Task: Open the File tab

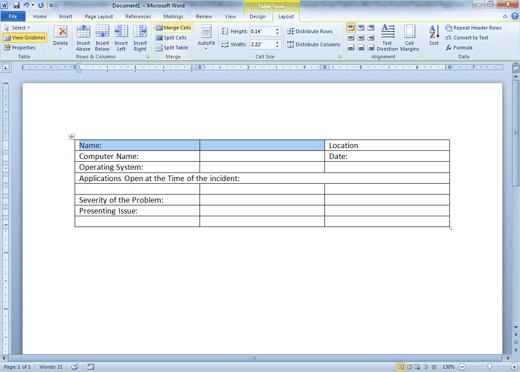Action: pyautogui.click(x=13, y=16)
